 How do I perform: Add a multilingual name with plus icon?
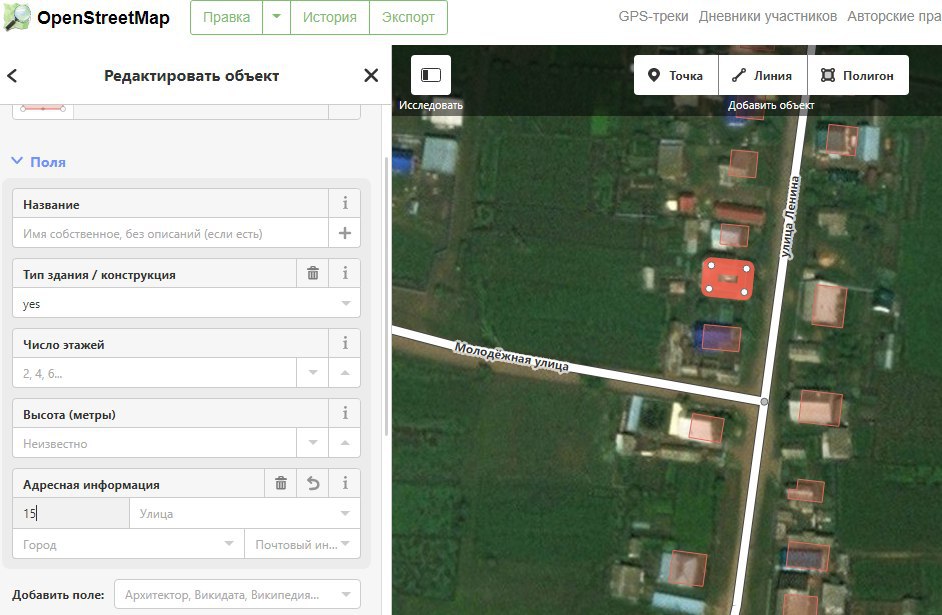(x=345, y=233)
